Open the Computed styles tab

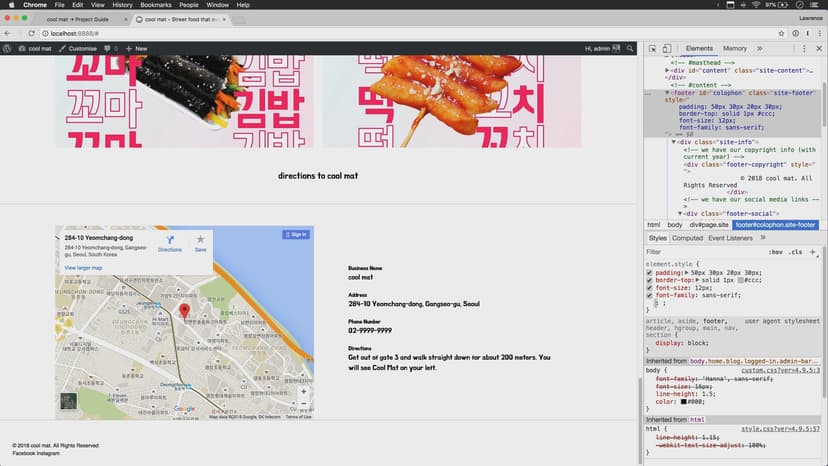[687, 238]
